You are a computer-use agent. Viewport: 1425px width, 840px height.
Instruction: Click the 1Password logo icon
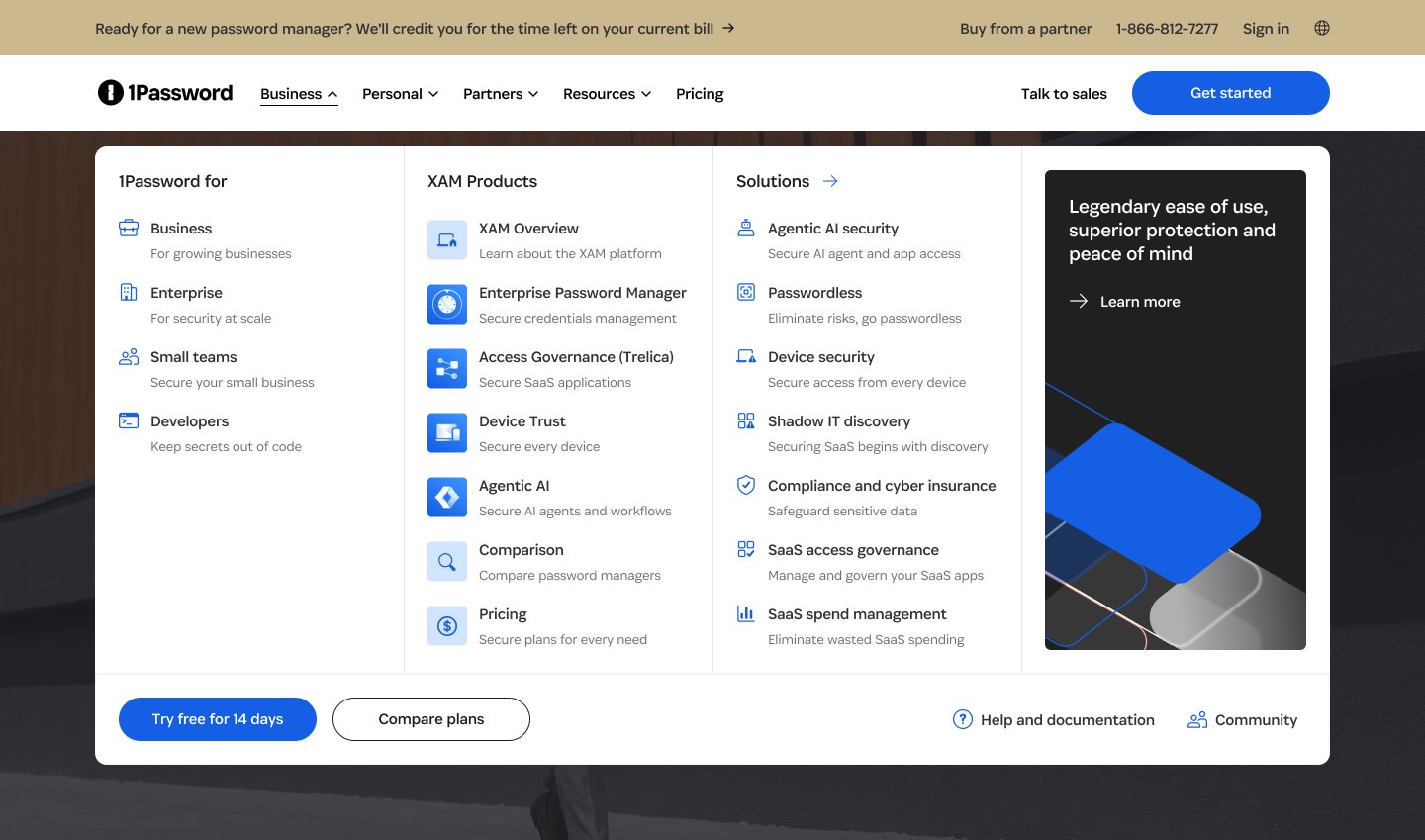pyautogui.click(x=110, y=93)
